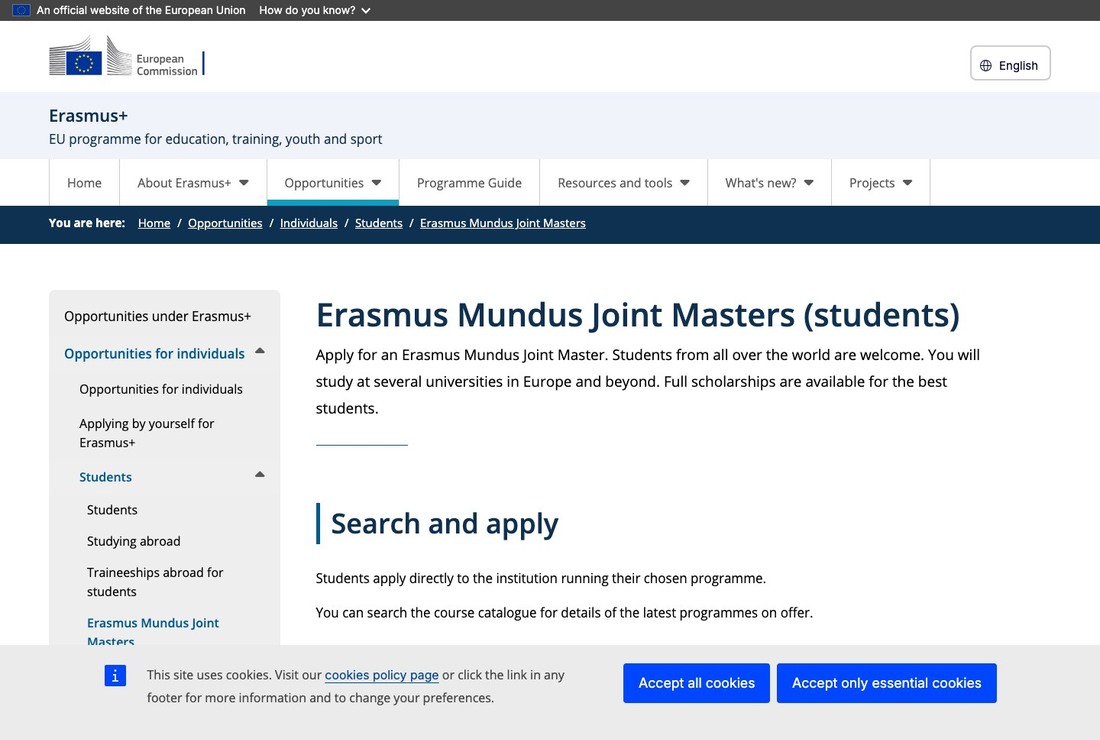
Task: Open the cookies policy page link
Action: (x=382, y=675)
